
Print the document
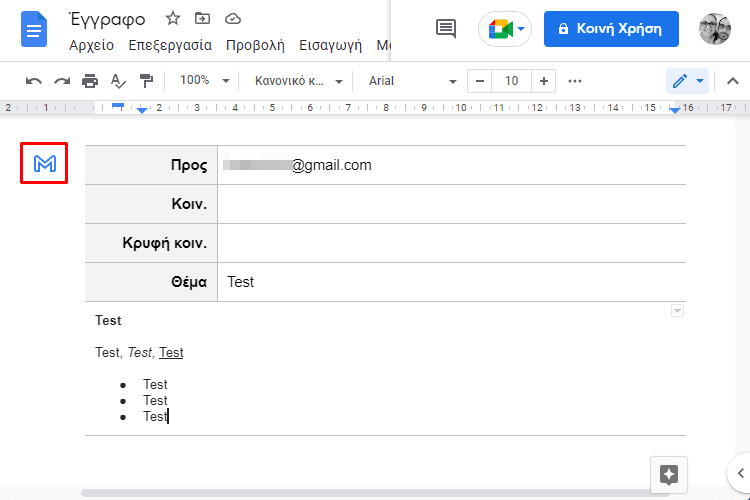pos(90,81)
